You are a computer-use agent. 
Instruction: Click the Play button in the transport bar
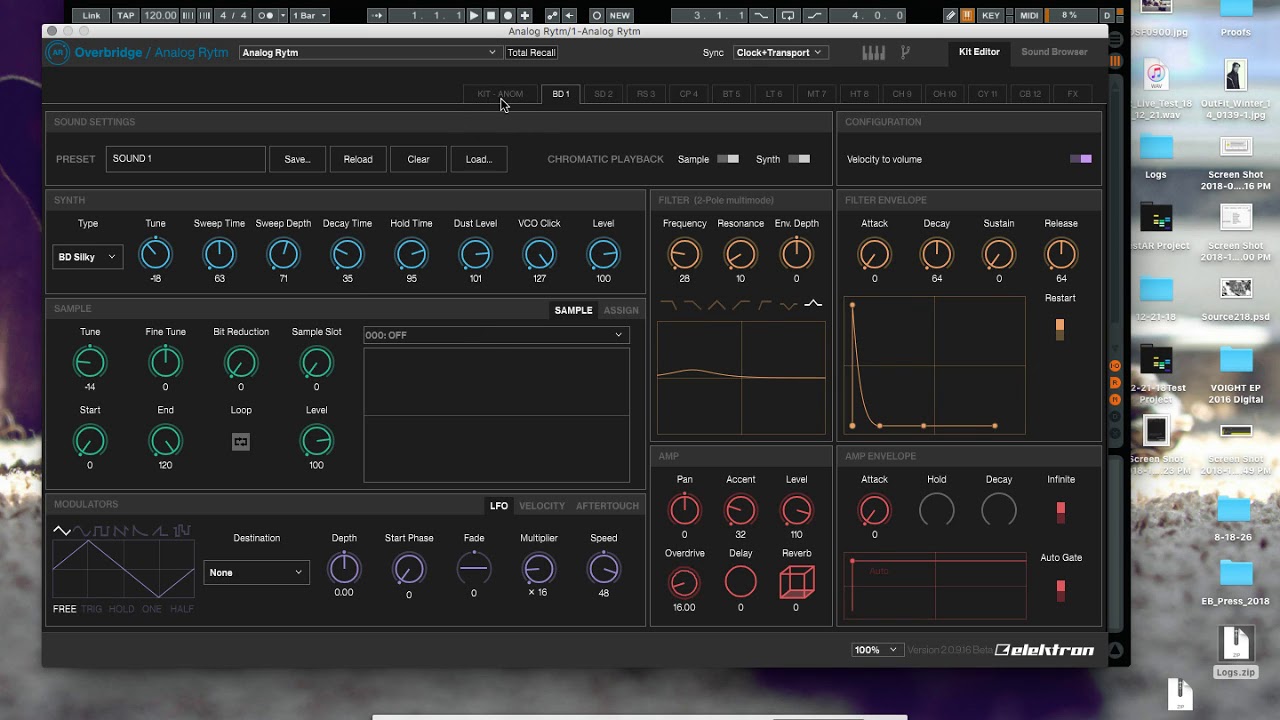coord(474,16)
